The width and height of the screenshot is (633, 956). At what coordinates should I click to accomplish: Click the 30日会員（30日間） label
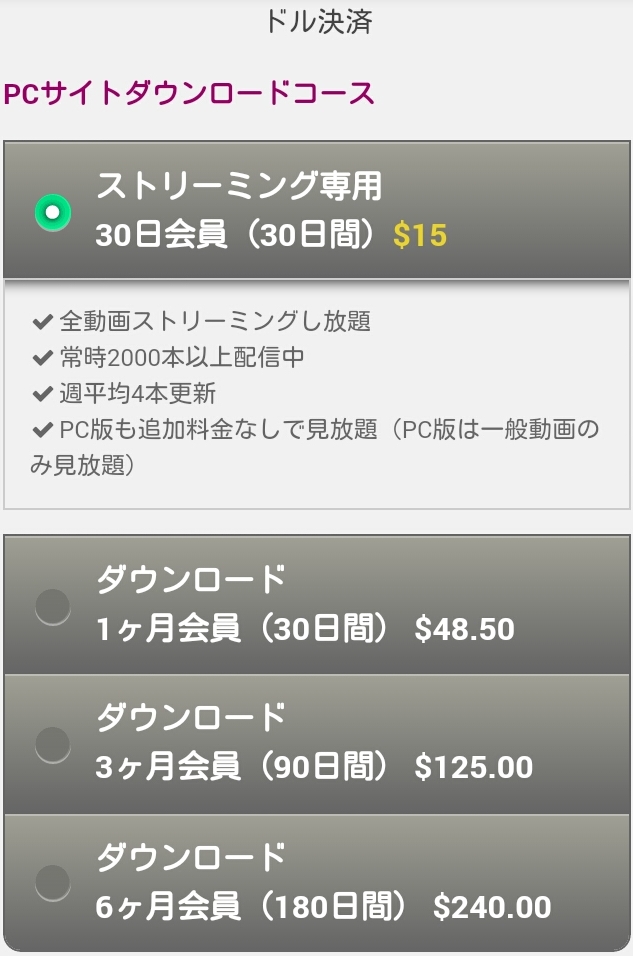click(238, 236)
